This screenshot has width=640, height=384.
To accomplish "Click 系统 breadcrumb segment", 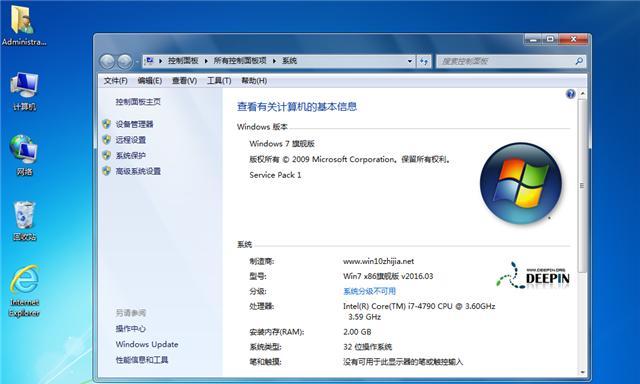I will pos(289,61).
